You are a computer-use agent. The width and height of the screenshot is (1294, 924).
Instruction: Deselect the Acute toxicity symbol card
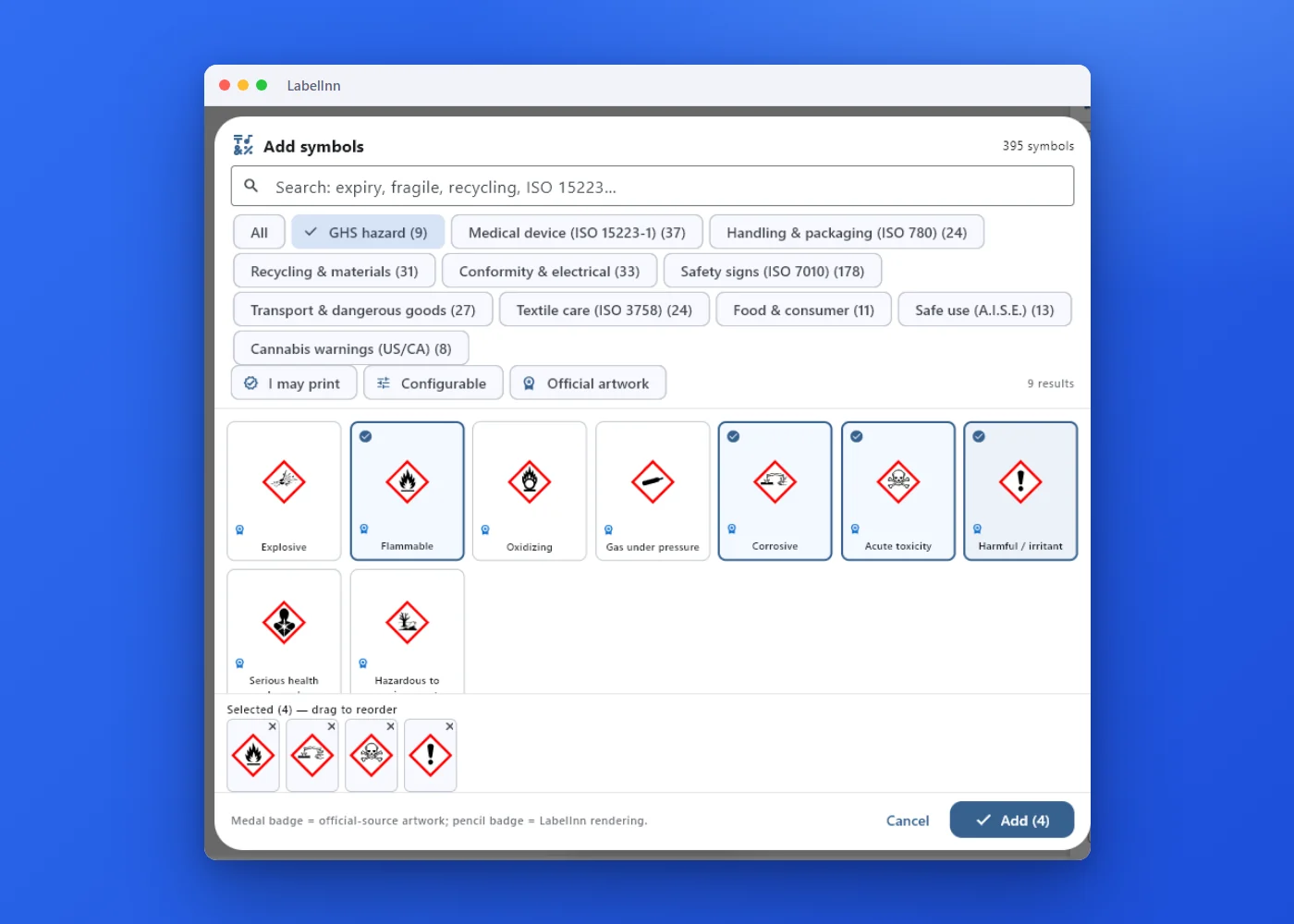click(x=897, y=491)
